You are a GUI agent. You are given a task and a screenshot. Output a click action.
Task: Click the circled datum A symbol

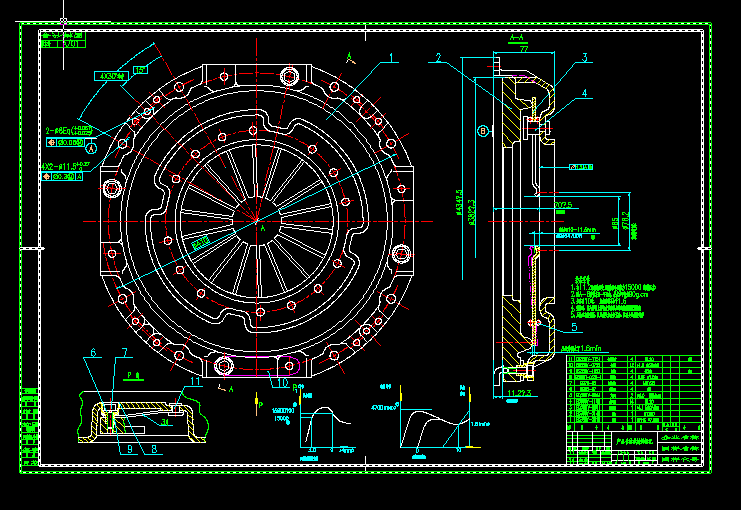coord(91,148)
